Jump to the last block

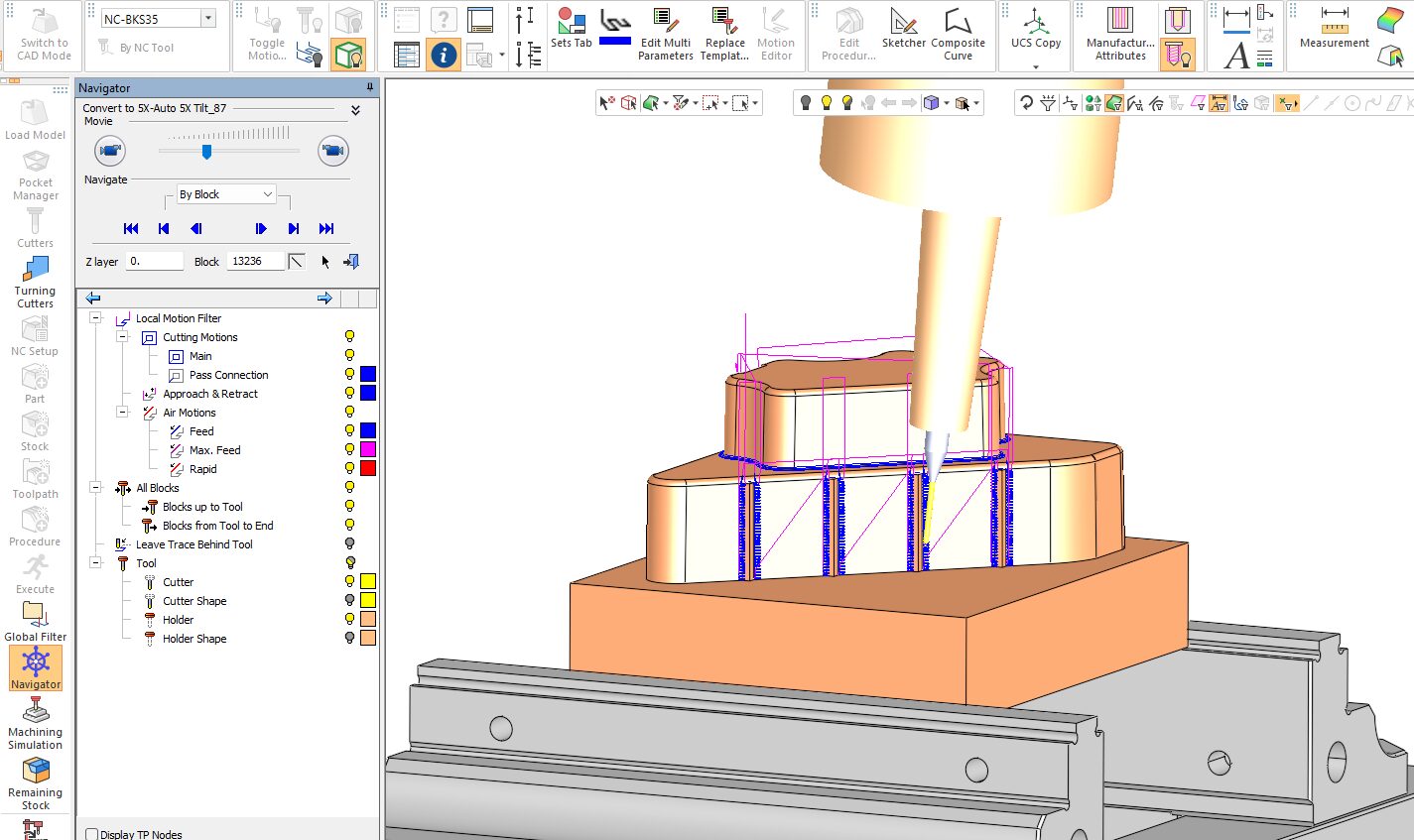point(326,229)
